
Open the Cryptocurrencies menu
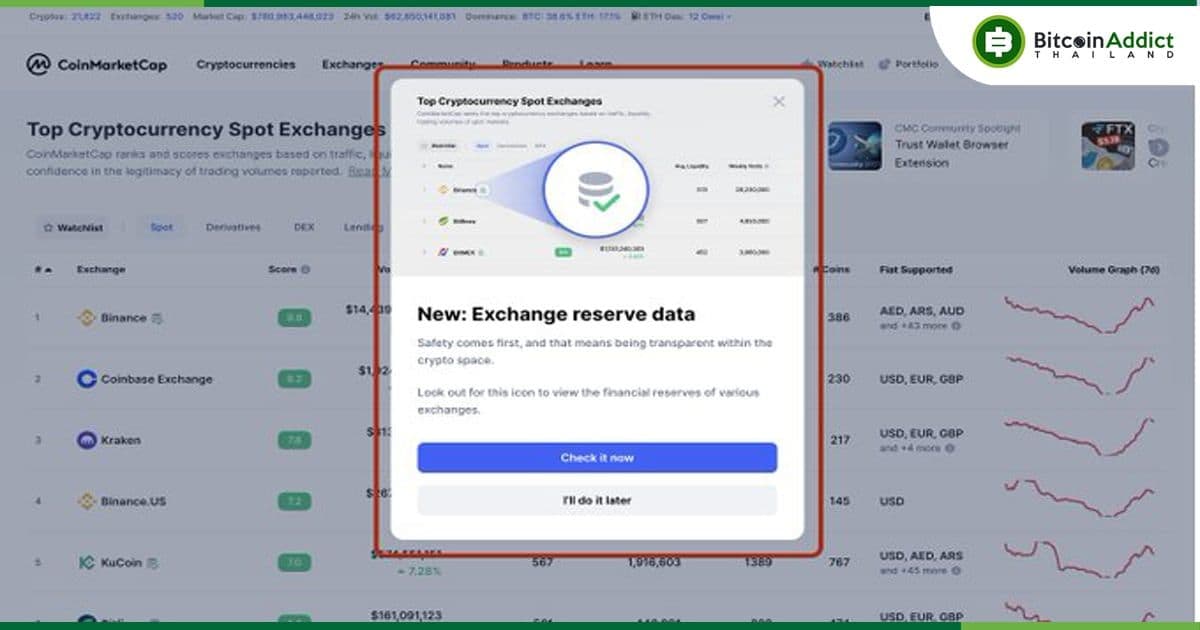point(246,64)
